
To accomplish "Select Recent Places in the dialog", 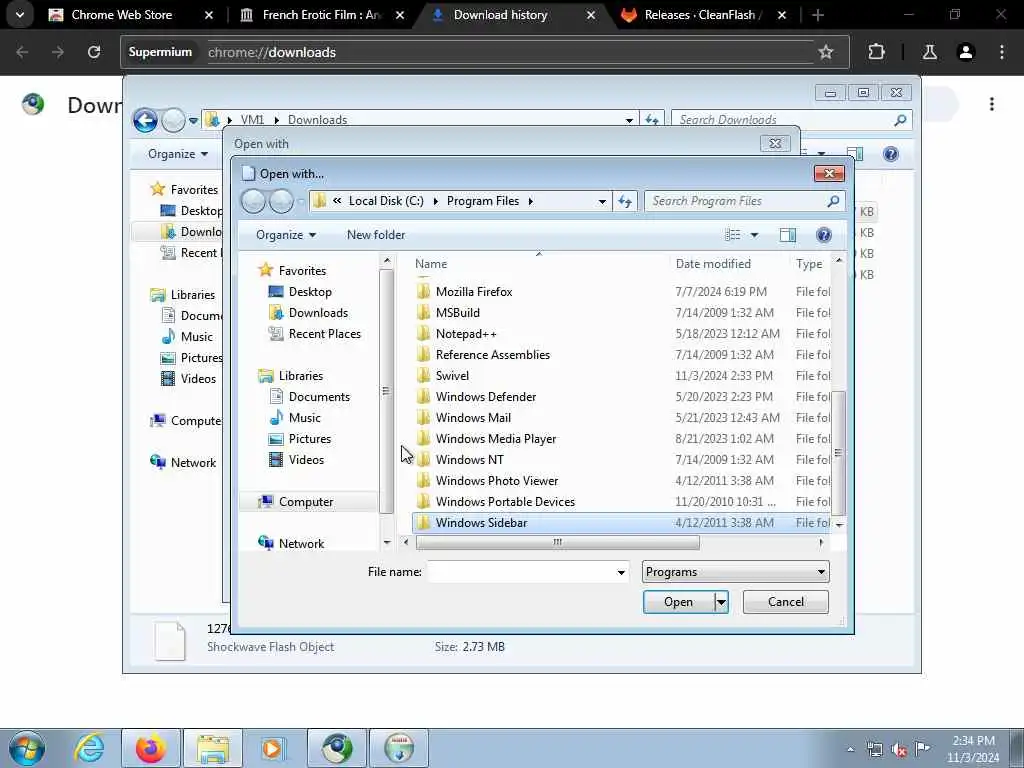I will [325, 334].
